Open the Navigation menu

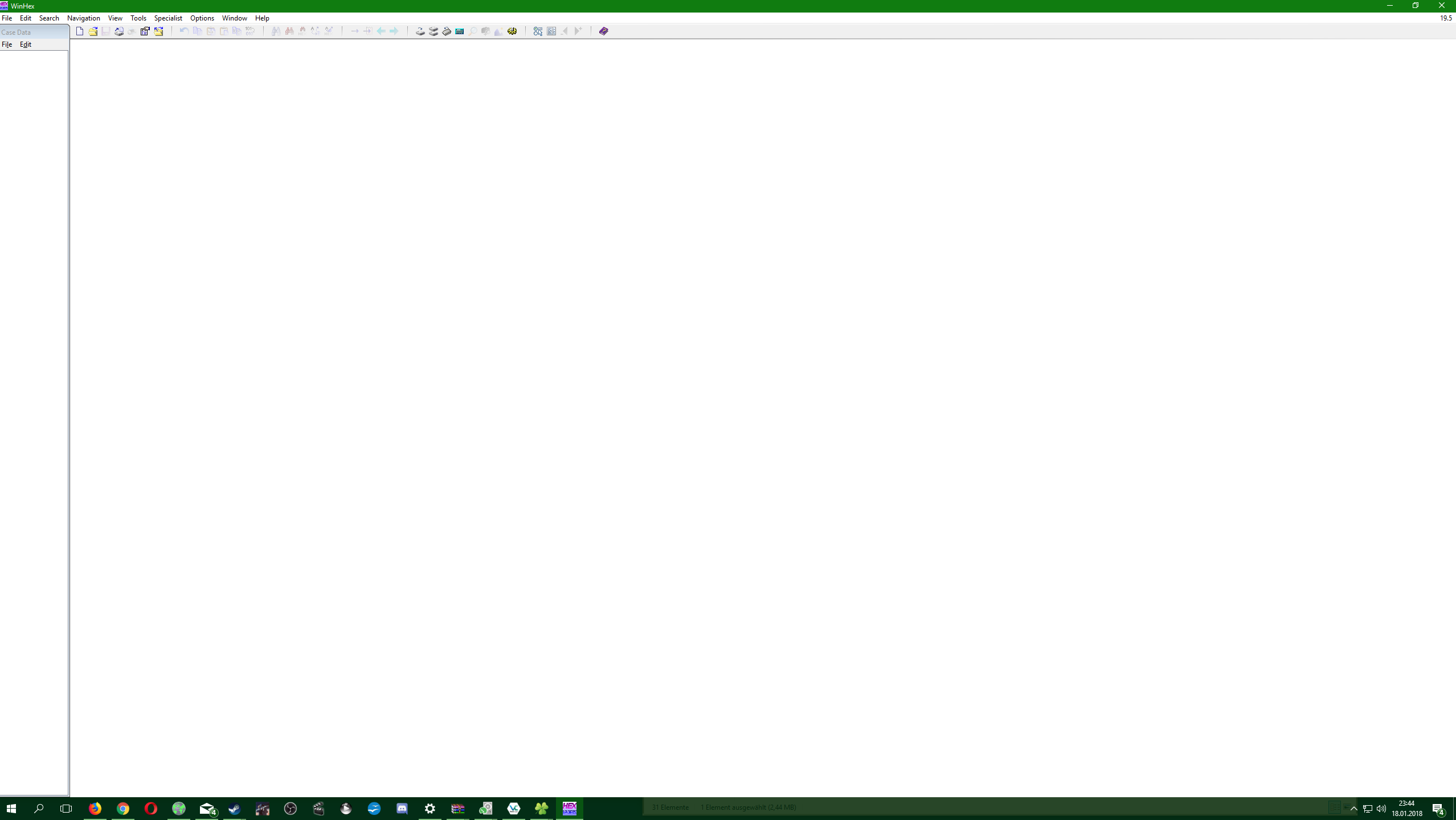click(83, 18)
